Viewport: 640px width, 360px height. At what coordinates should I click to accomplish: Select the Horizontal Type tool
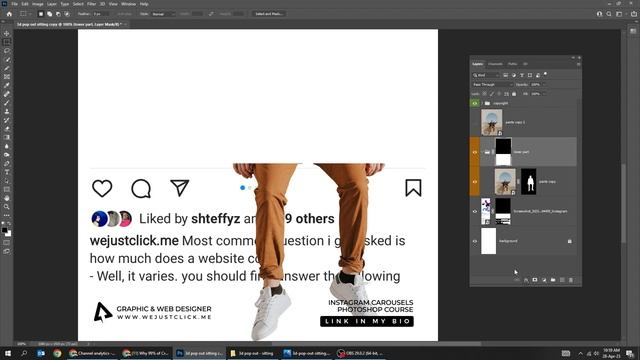pyautogui.click(x=7, y=172)
